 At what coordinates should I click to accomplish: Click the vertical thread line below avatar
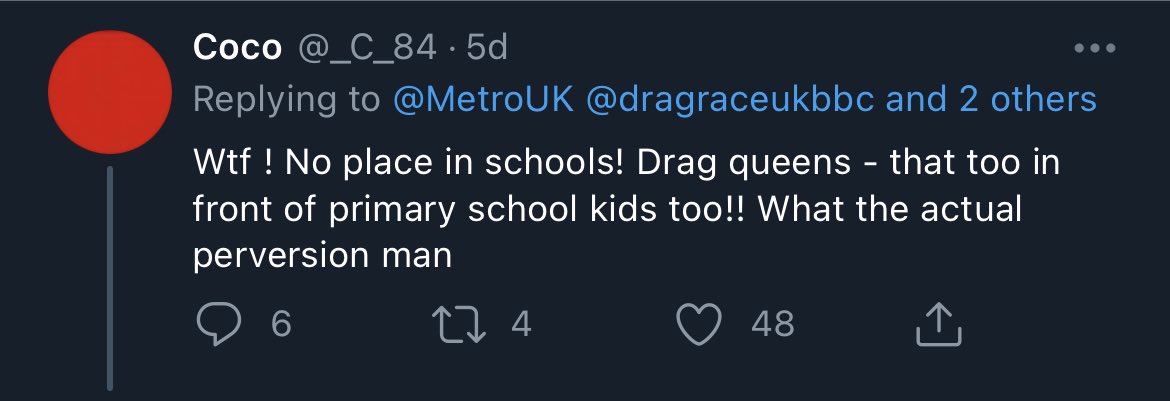click(110, 280)
